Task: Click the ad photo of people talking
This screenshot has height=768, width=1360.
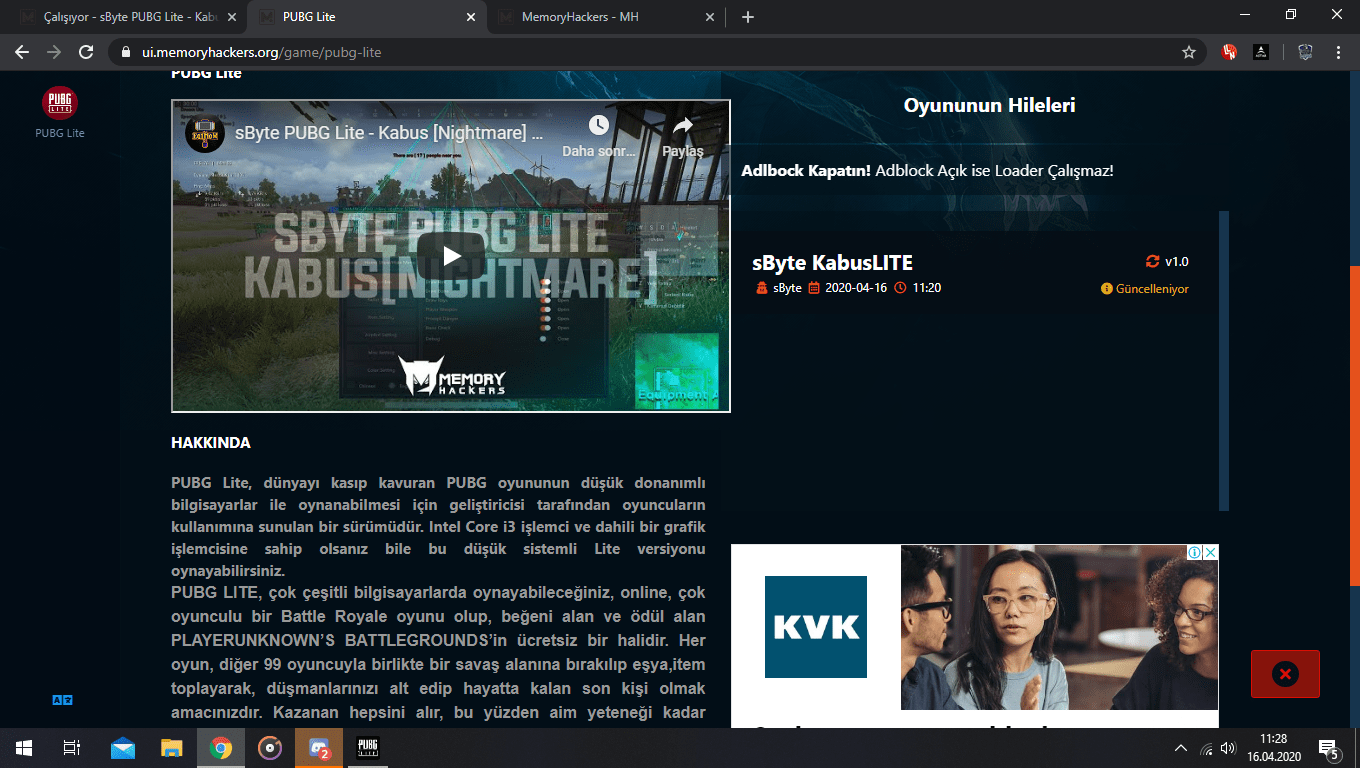Action: (1059, 627)
